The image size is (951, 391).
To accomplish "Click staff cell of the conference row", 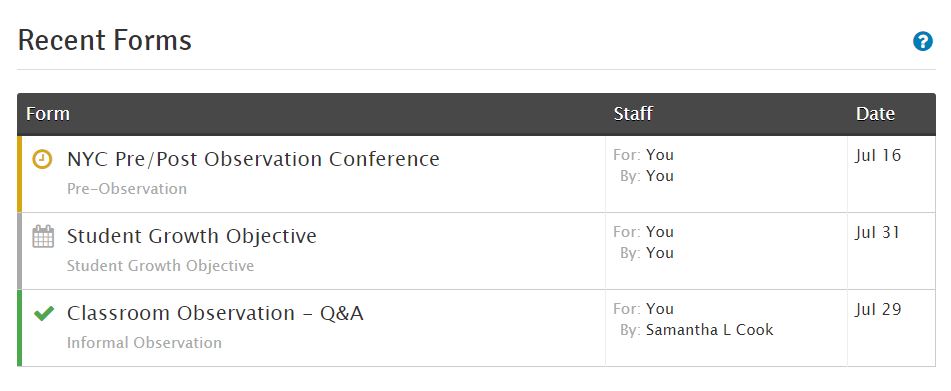I will [726, 174].
